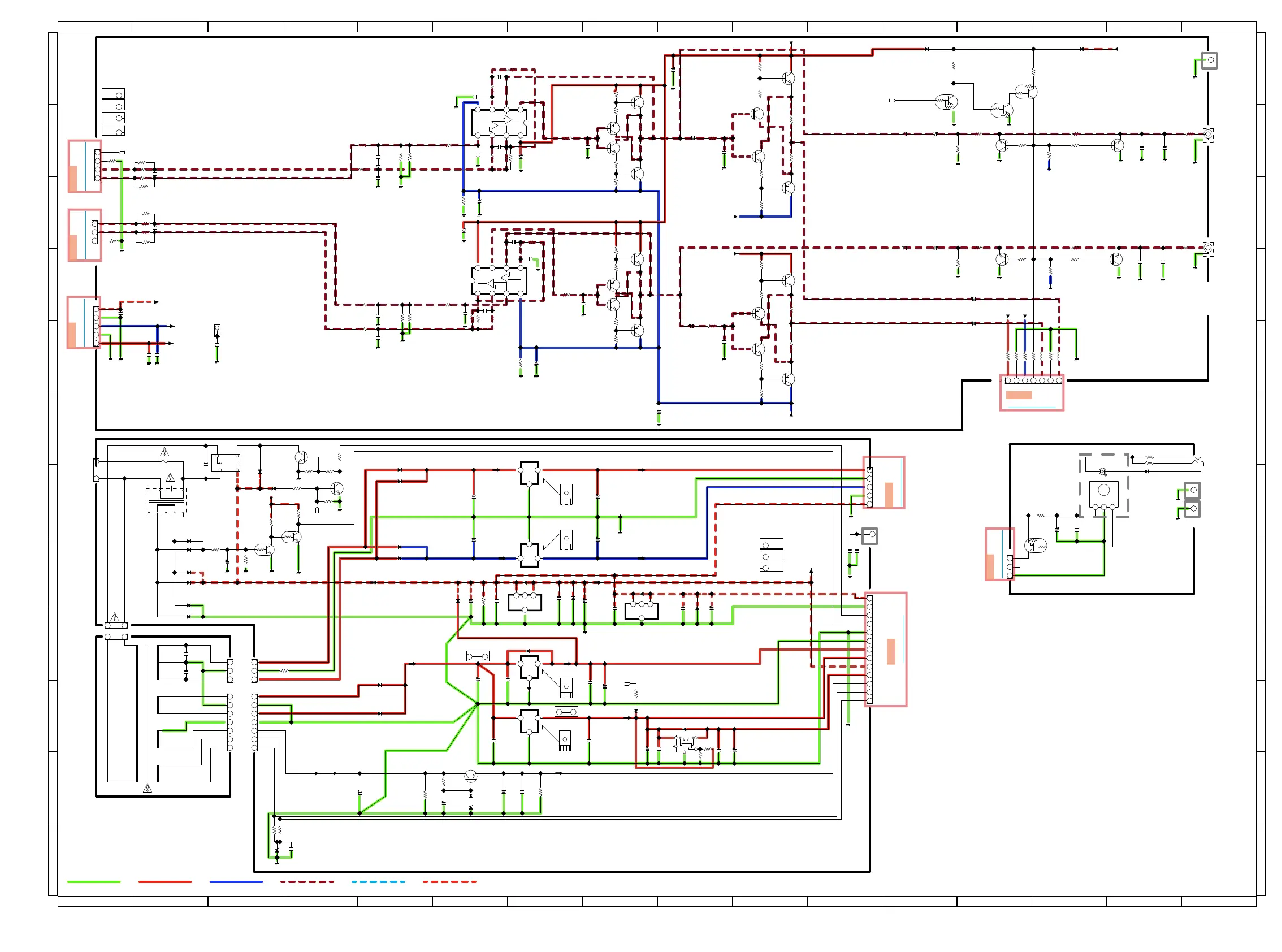Click the horizontal pink connector below upper board
The height and width of the screenshot is (952, 1282).
(x=1032, y=392)
